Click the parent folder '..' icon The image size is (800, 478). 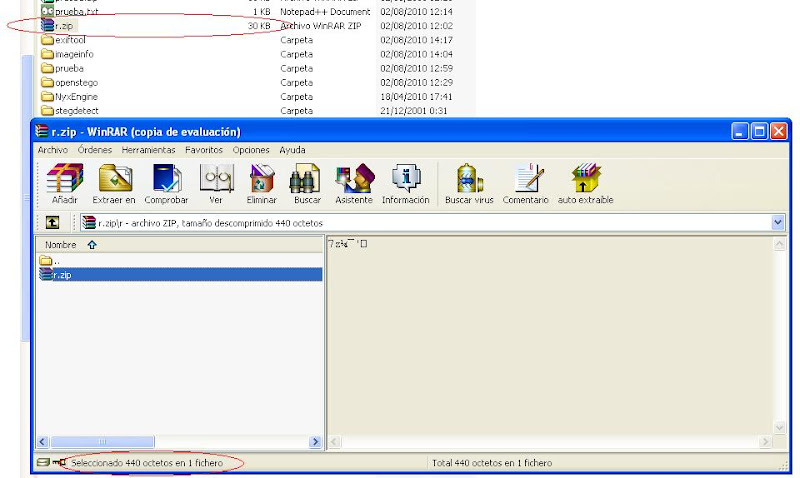click(46, 260)
